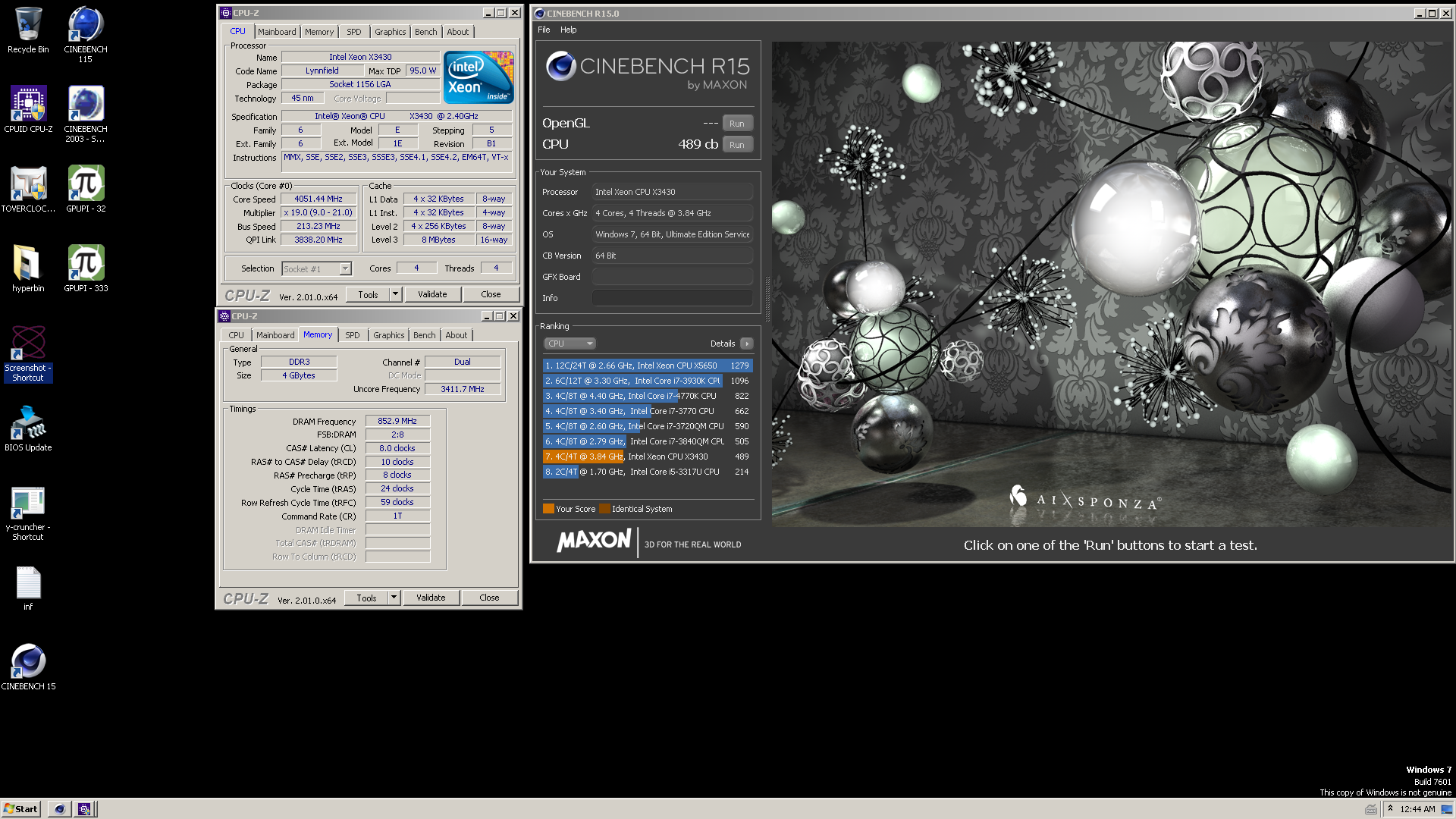Click the Intel Xeon inside logo
1456x819 pixels.
click(479, 77)
